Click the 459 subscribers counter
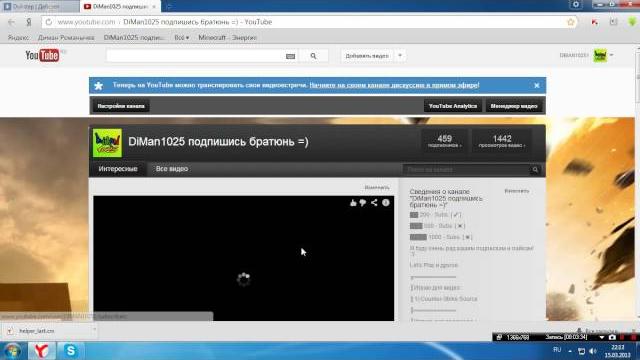 [444, 141]
